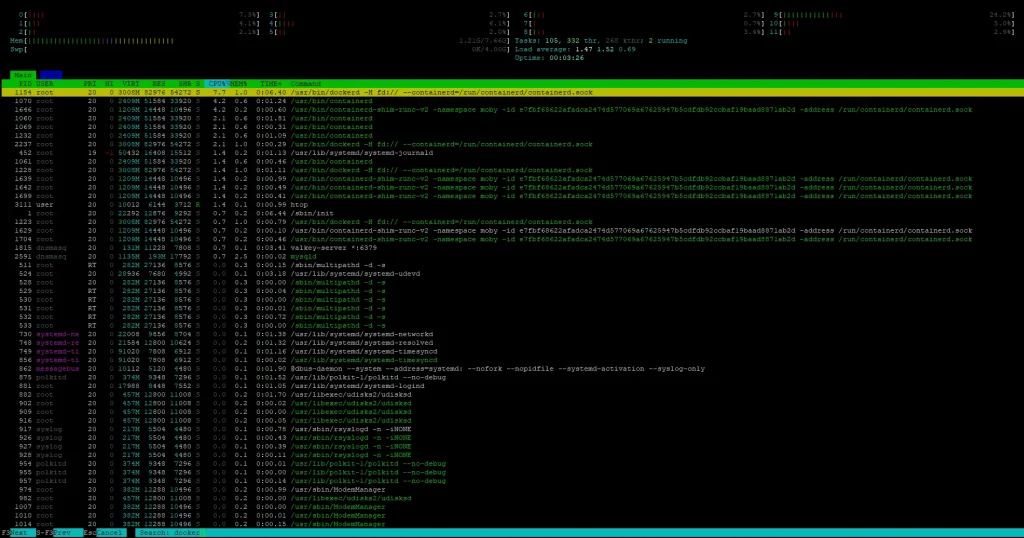This screenshot has width=1024, height=538.
Task: Open the blue tab beside Main
Action: click(50, 75)
